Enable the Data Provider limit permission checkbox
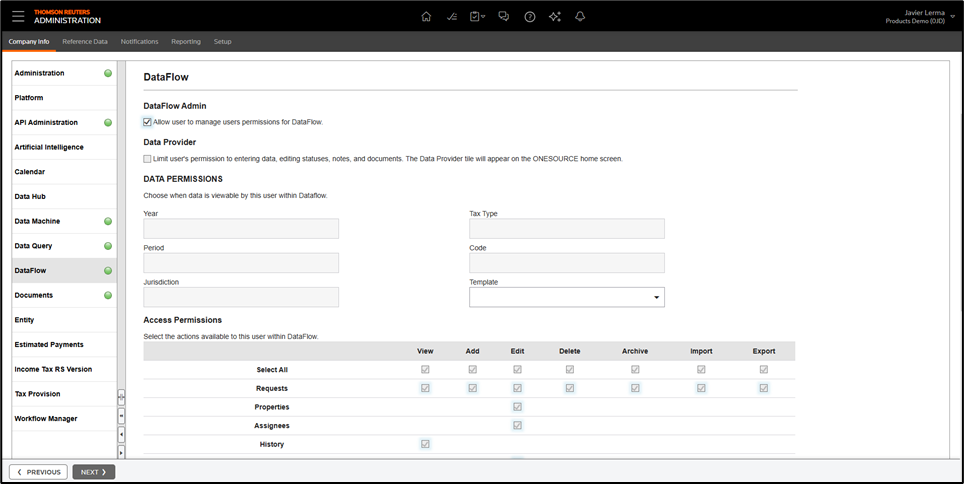This screenshot has height=484, width=964. coord(147,159)
